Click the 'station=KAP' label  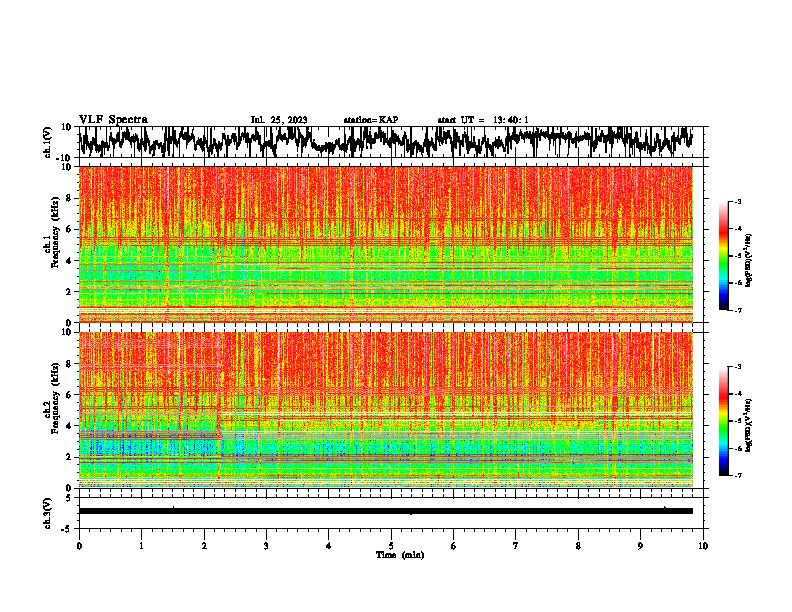371,120
